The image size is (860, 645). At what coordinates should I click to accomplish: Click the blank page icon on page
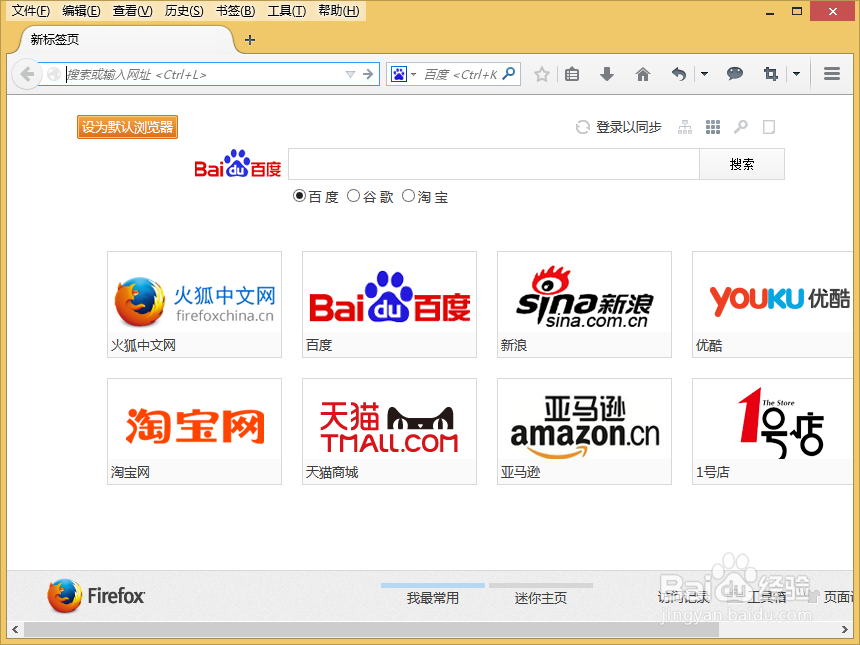(769, 127)
